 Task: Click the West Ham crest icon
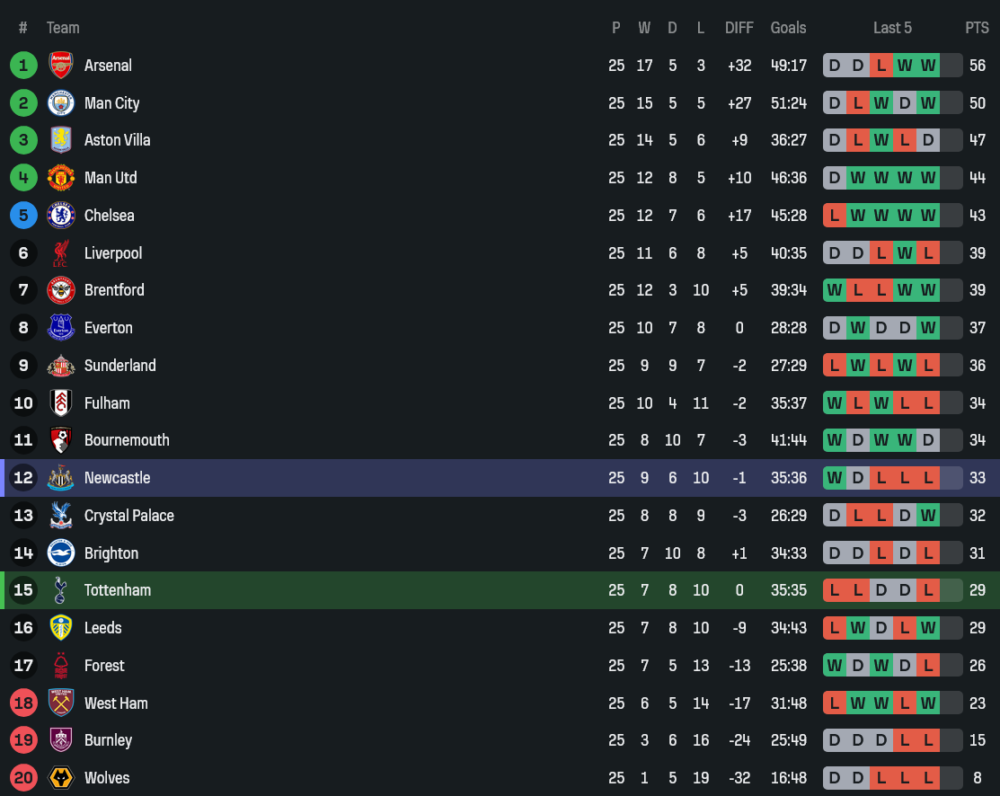[x=61, y=703]
